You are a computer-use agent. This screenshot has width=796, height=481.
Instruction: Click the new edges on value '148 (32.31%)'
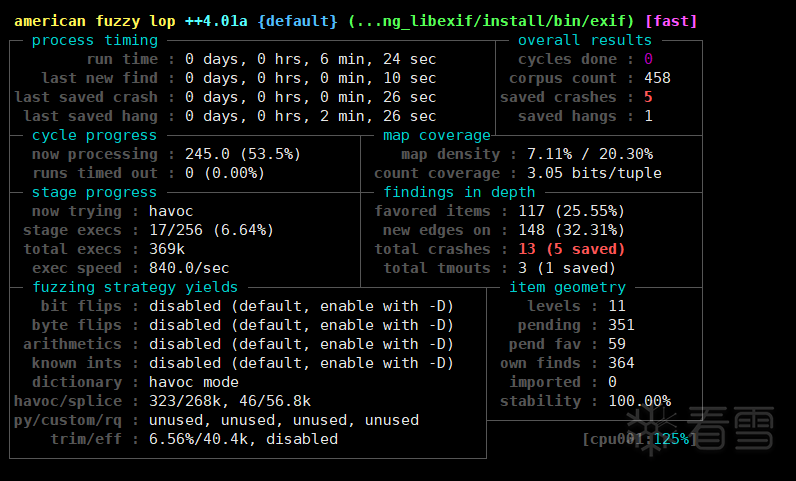tap(572, 230)
